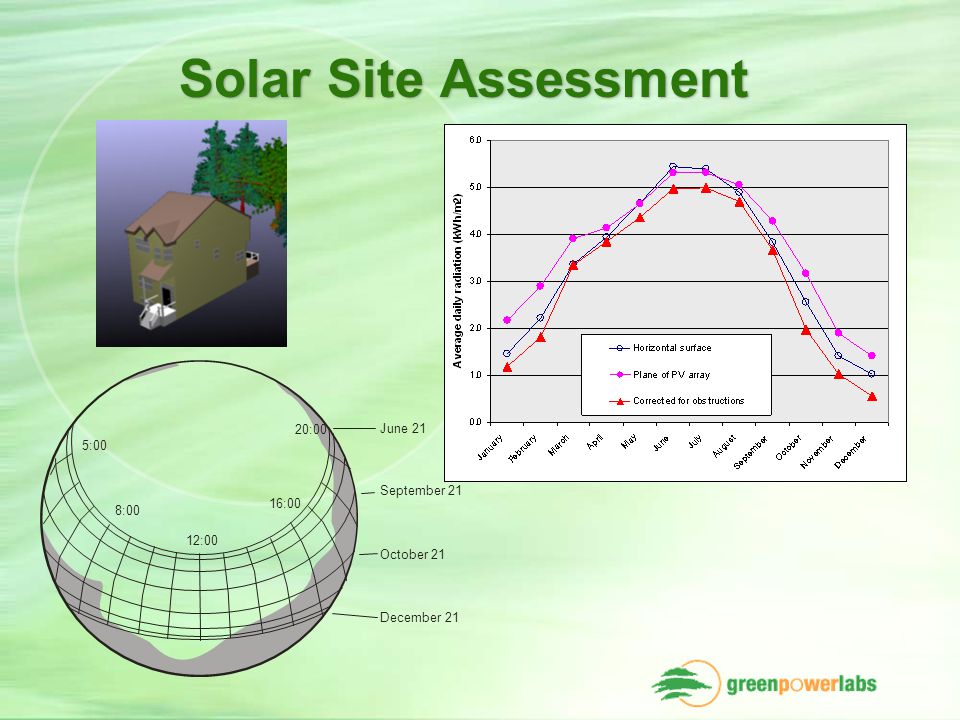960x720 pixels.
Task: Click the May axis label
Action: pyautogui.click(x=629, y=441)
